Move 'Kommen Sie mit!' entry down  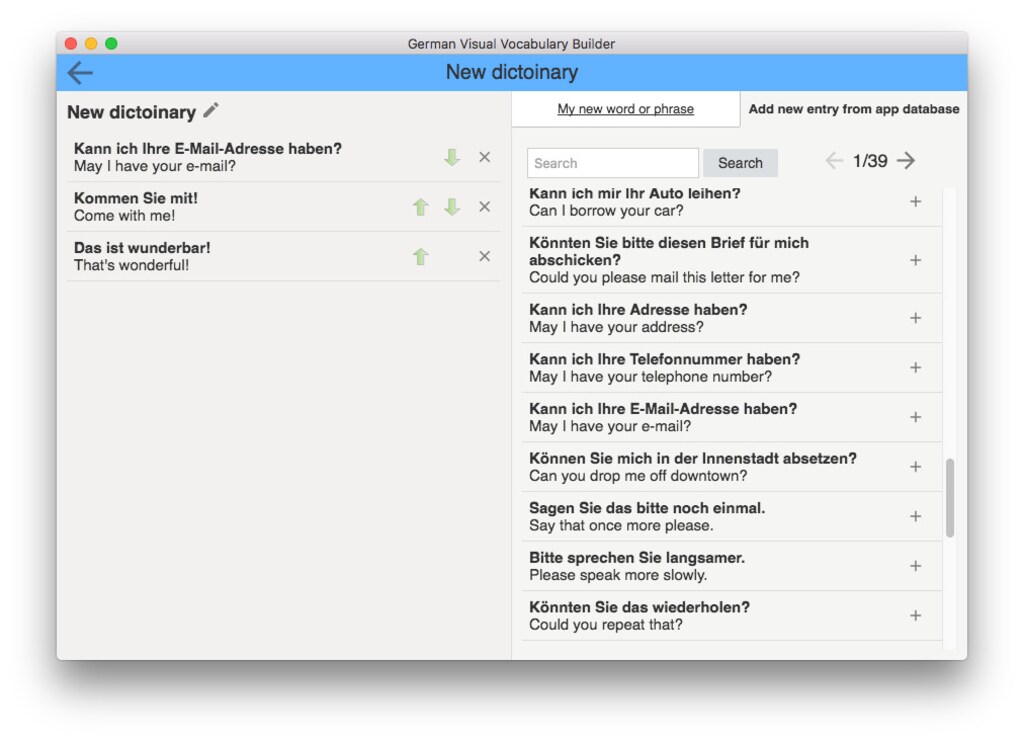point(452,207)
